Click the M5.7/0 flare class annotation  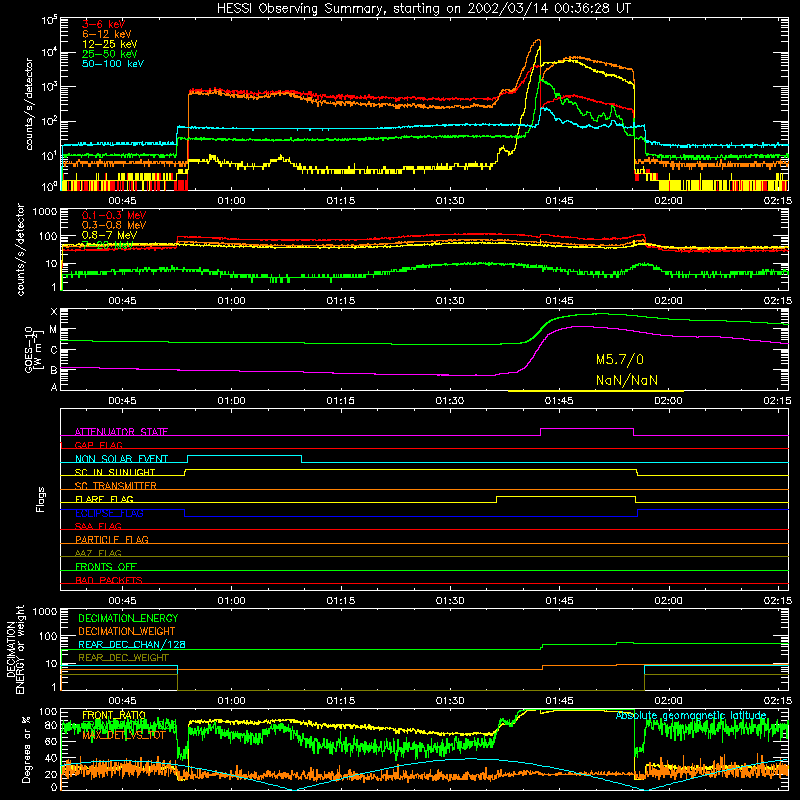pos(619,360)
